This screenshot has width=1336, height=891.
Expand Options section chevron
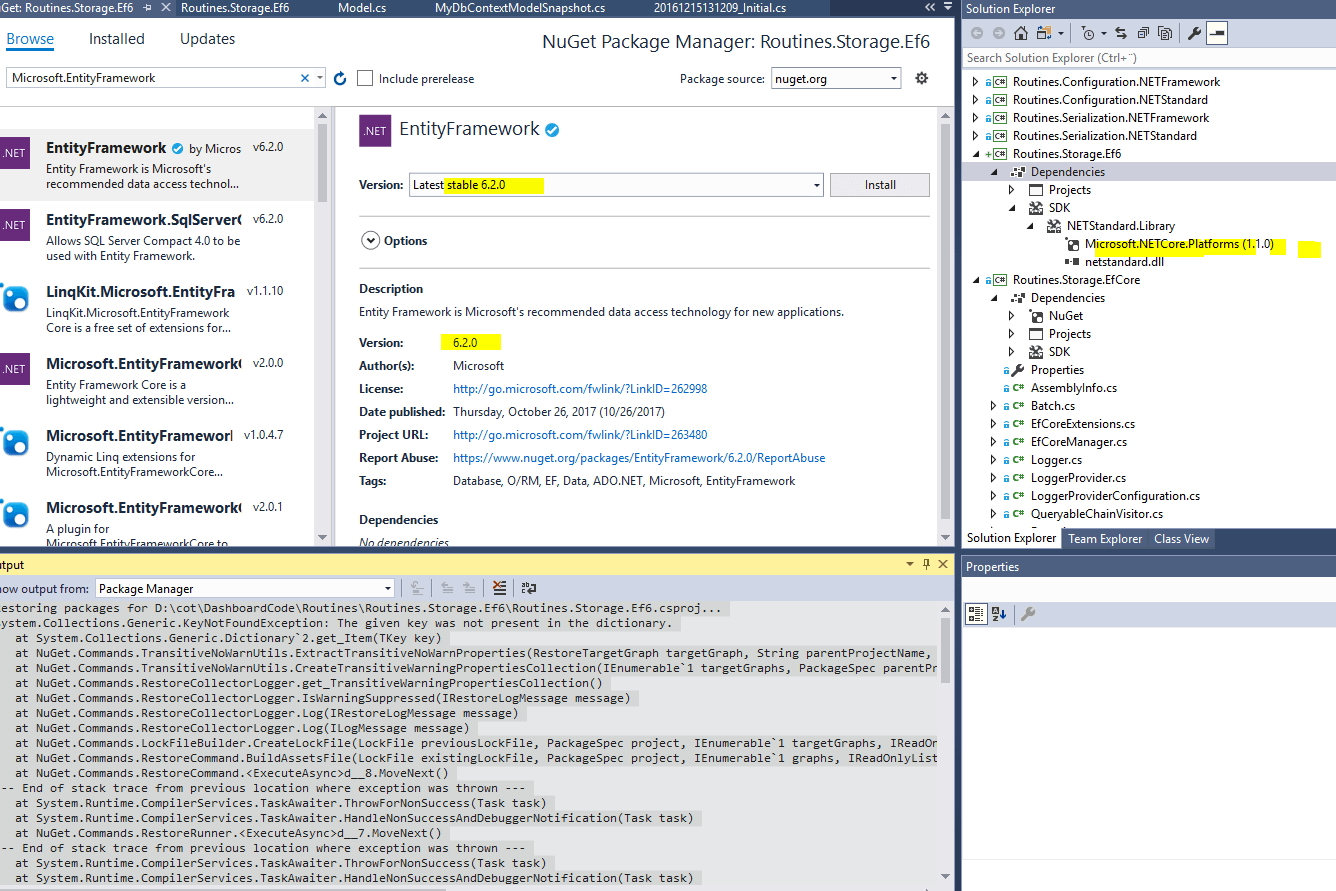(370, 241)
